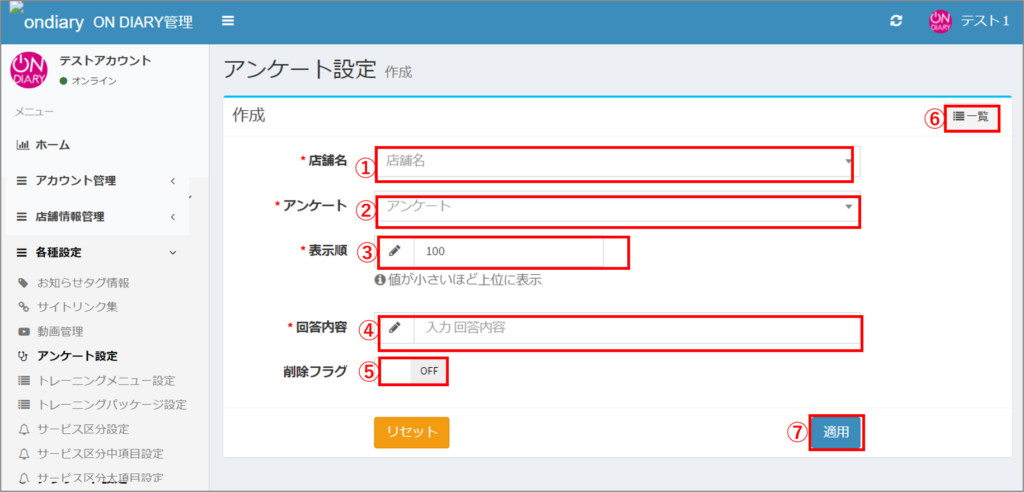Click the refresh icon in top bar
This screenshot has width=1024, height=492.
(x=896, y=21)
